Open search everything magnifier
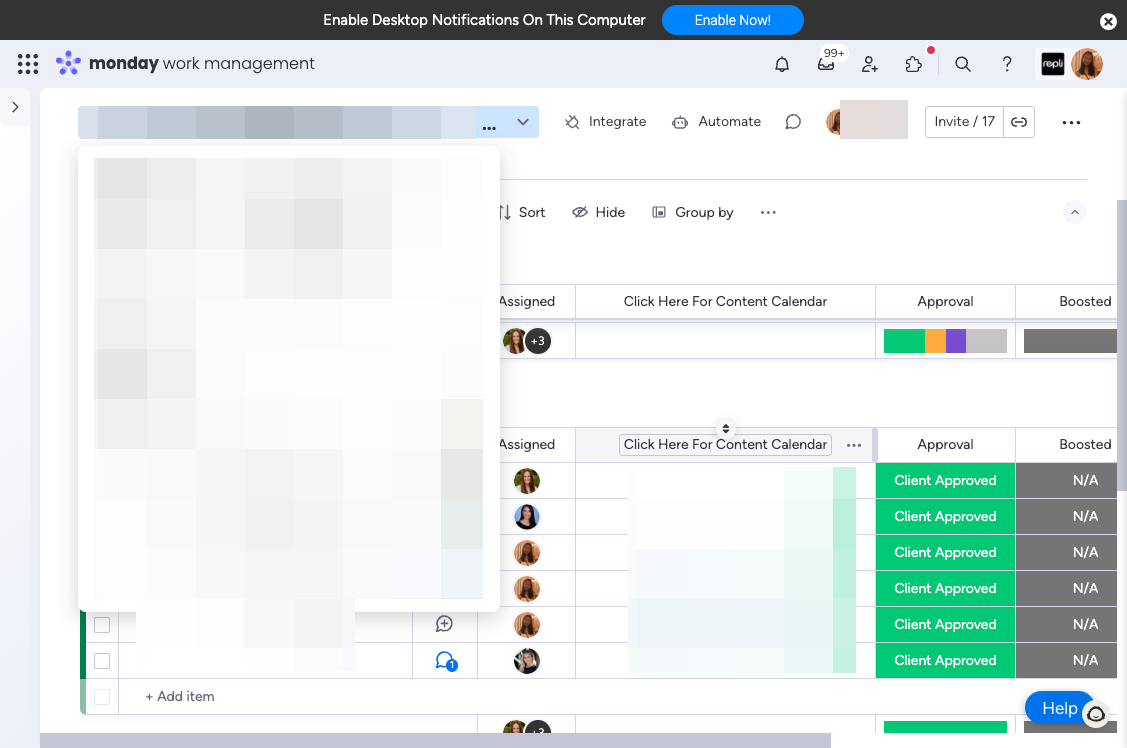Image resolution: width=1127 pixels, height=748 pixels. (x=963, y=64)
